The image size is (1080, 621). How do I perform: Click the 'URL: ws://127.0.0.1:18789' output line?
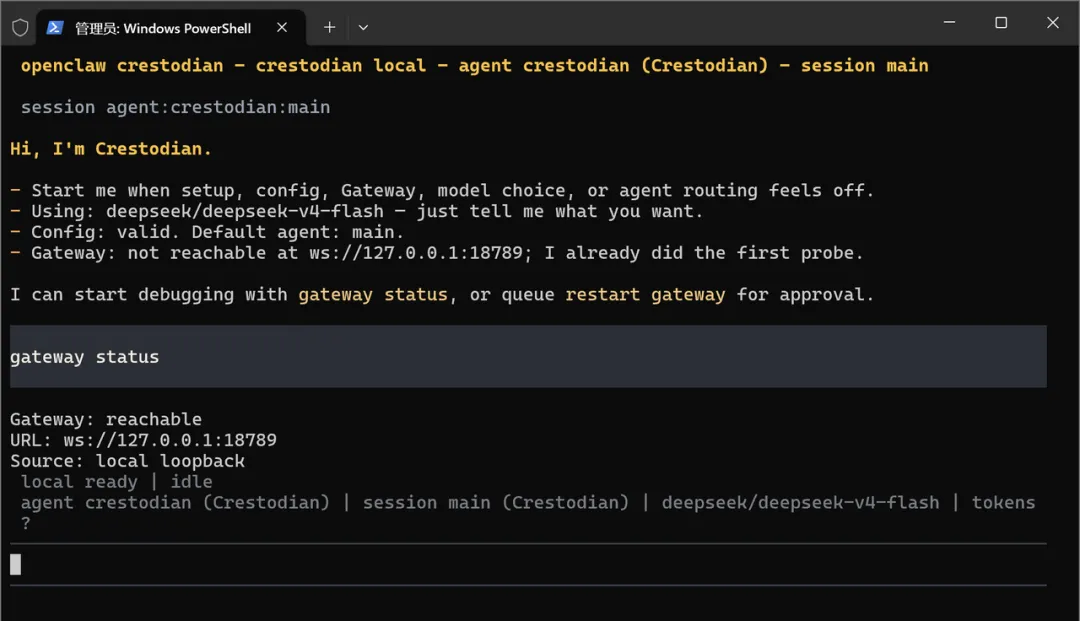[143, 440]
